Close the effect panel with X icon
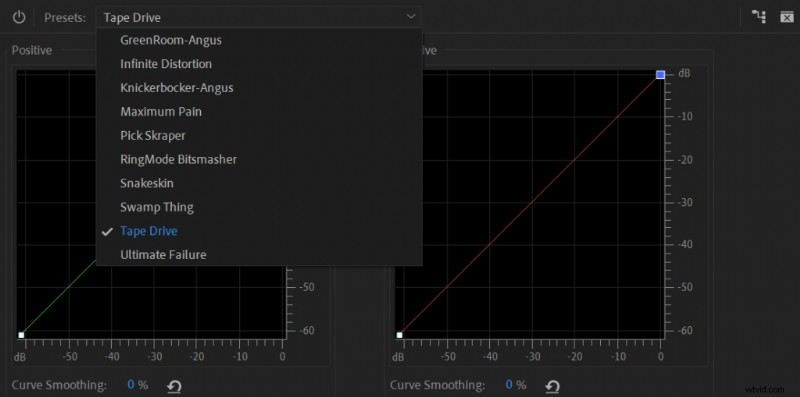The height and width of the screenshot is (397, 800). pos(787,17)
